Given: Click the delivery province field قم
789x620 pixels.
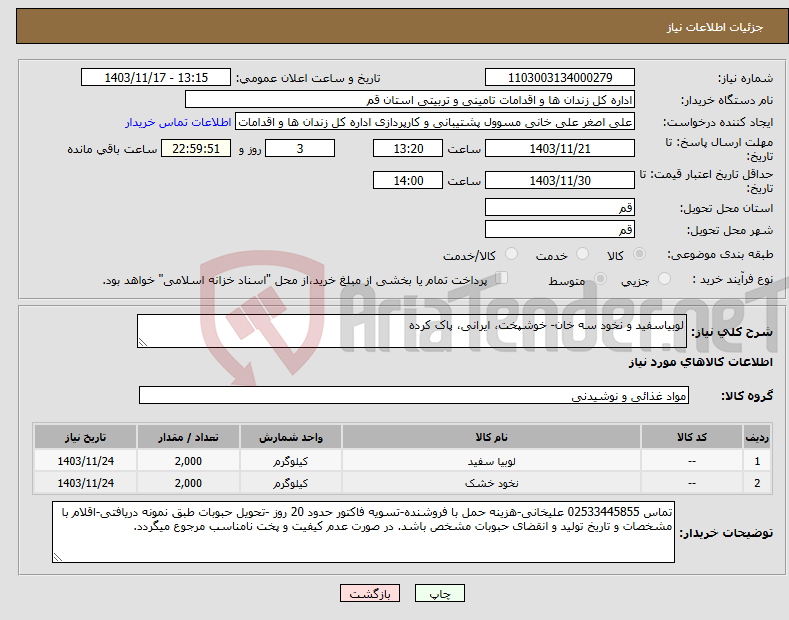Looking at the screenshot, I should coord(560,207).
